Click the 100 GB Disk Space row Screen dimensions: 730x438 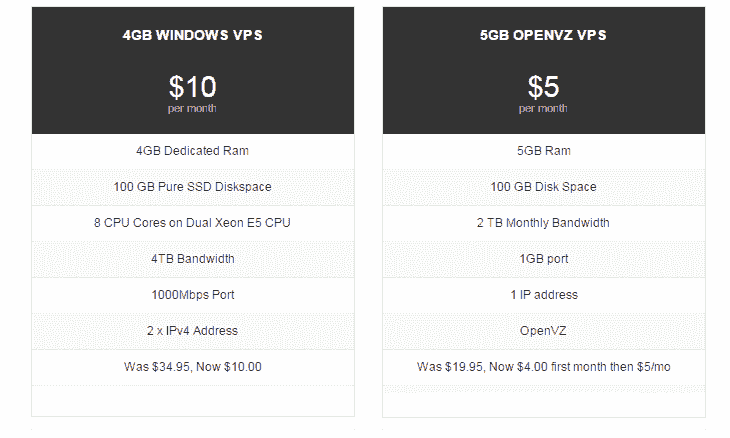click(544, 187)
